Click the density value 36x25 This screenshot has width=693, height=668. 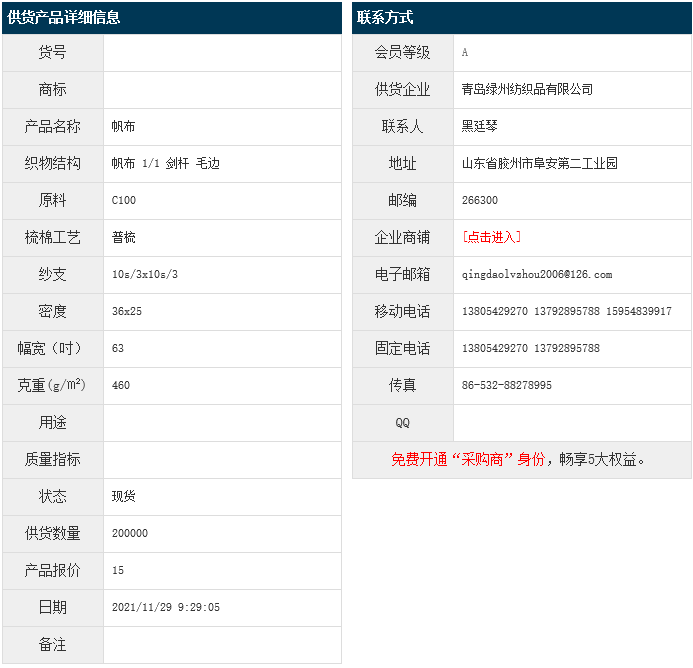click(x=127, y=311)
